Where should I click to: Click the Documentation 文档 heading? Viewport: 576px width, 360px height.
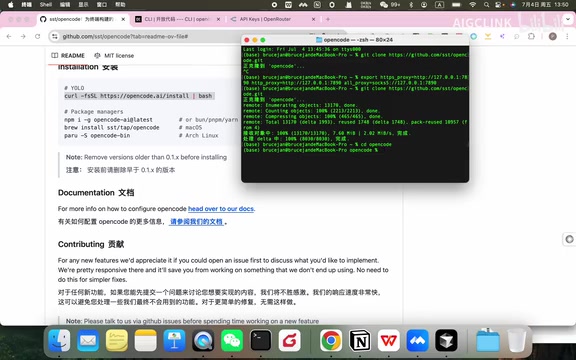click(x=96, y=192)
